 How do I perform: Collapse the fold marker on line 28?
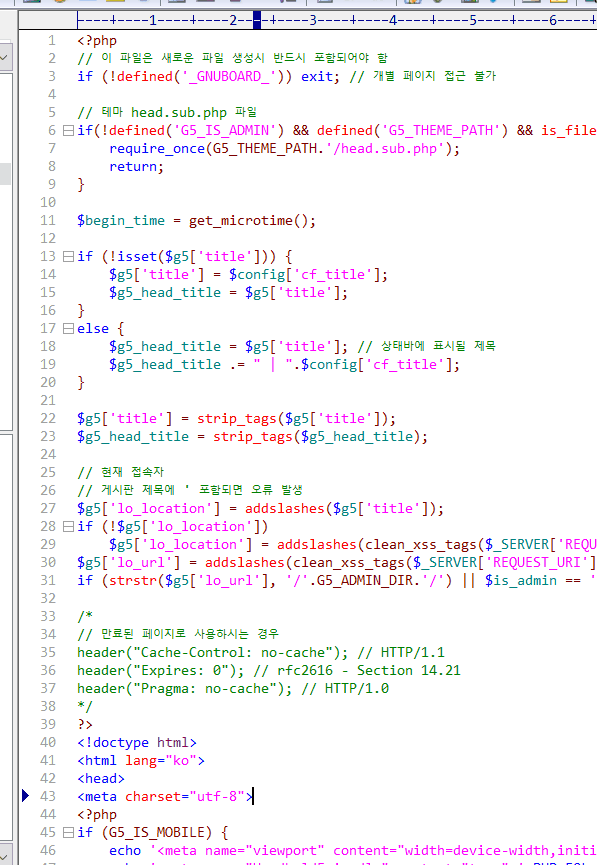[x=68, y=527]
